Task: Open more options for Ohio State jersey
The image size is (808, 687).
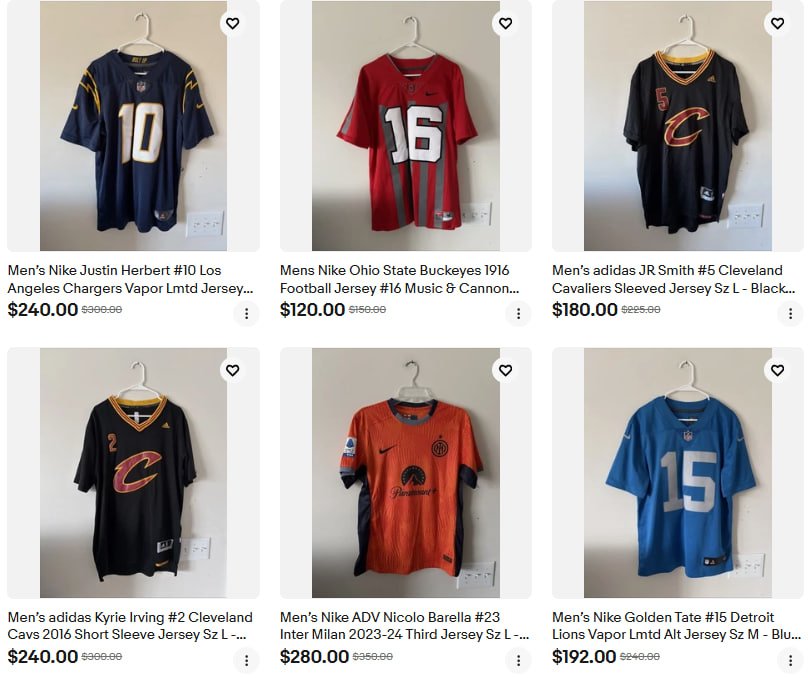Action: (518, 313)
